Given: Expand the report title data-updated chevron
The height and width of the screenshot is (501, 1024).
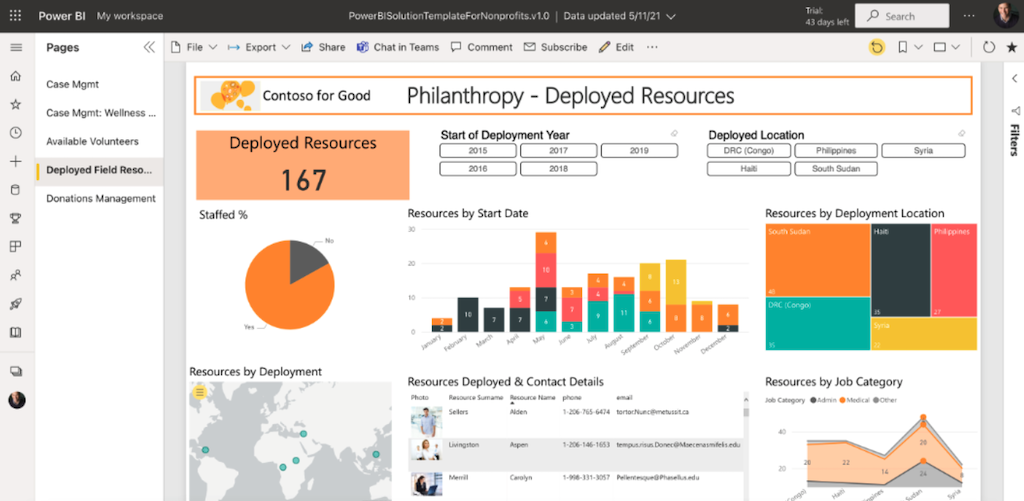Looking at the screenshot, I should pyautogui.click(x=670, y=16).
